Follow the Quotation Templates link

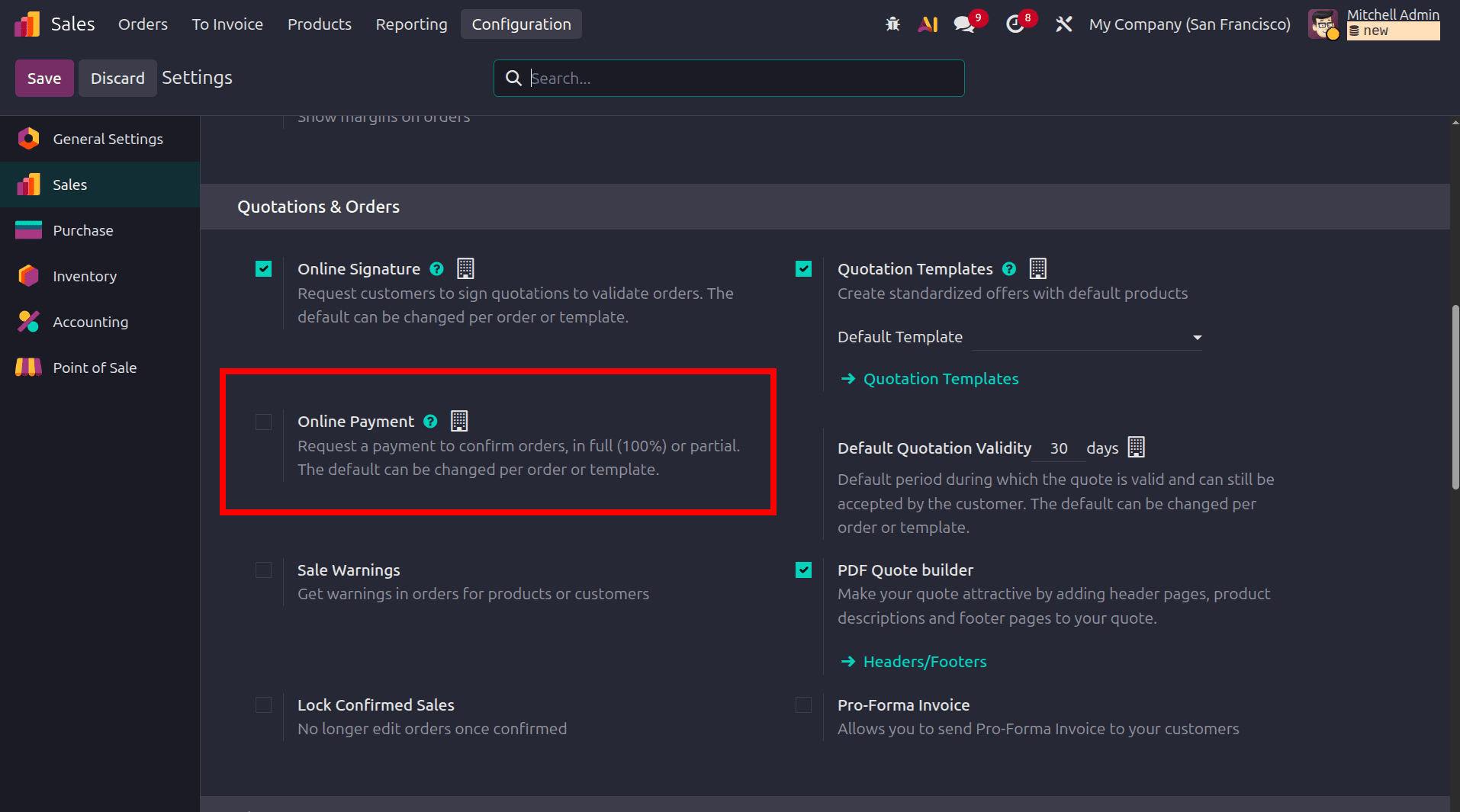(x=941, y=378)
